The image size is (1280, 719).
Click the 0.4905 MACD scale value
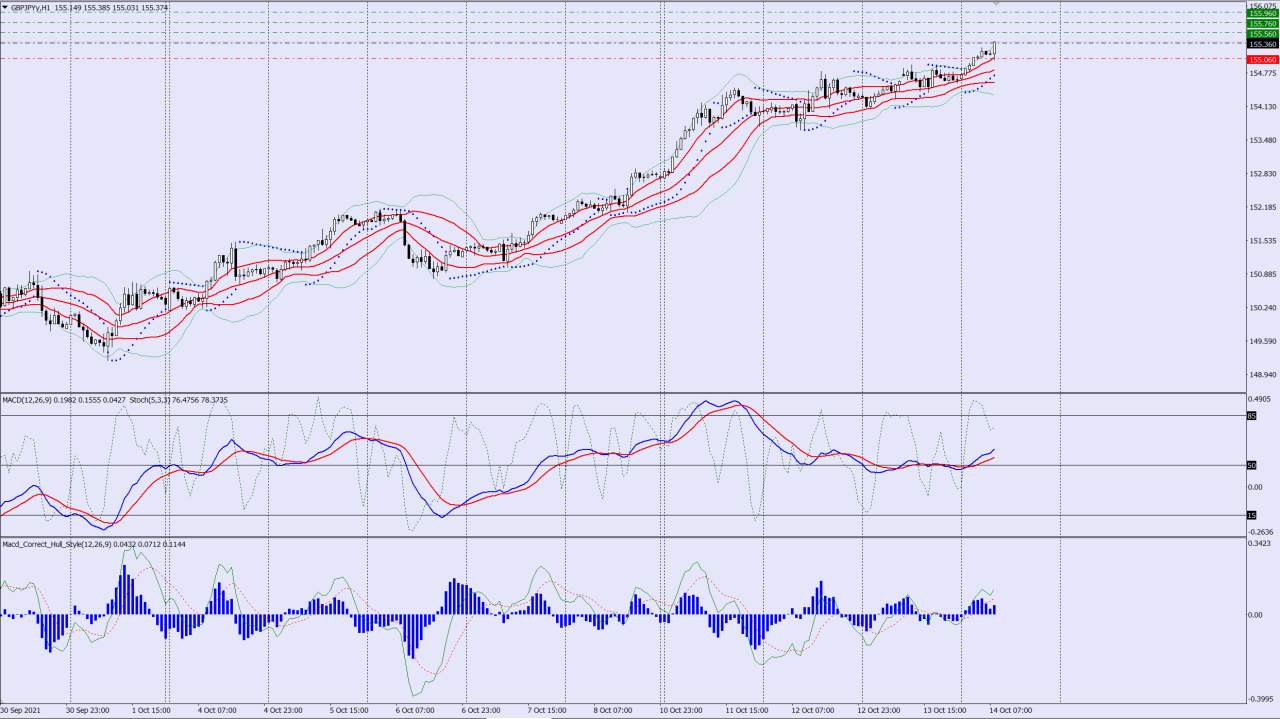point(1260,399)
